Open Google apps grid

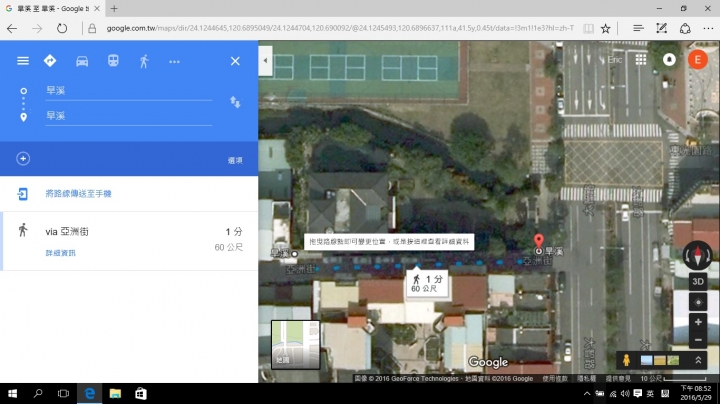(641, 59)
